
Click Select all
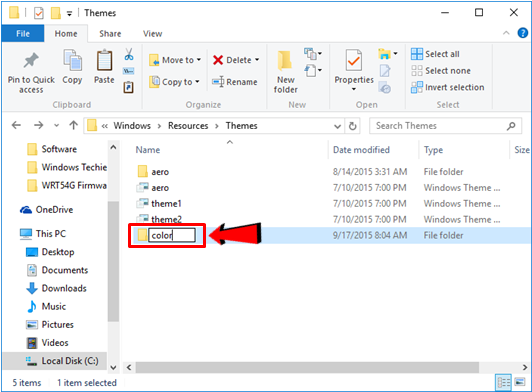coord(435,54)
